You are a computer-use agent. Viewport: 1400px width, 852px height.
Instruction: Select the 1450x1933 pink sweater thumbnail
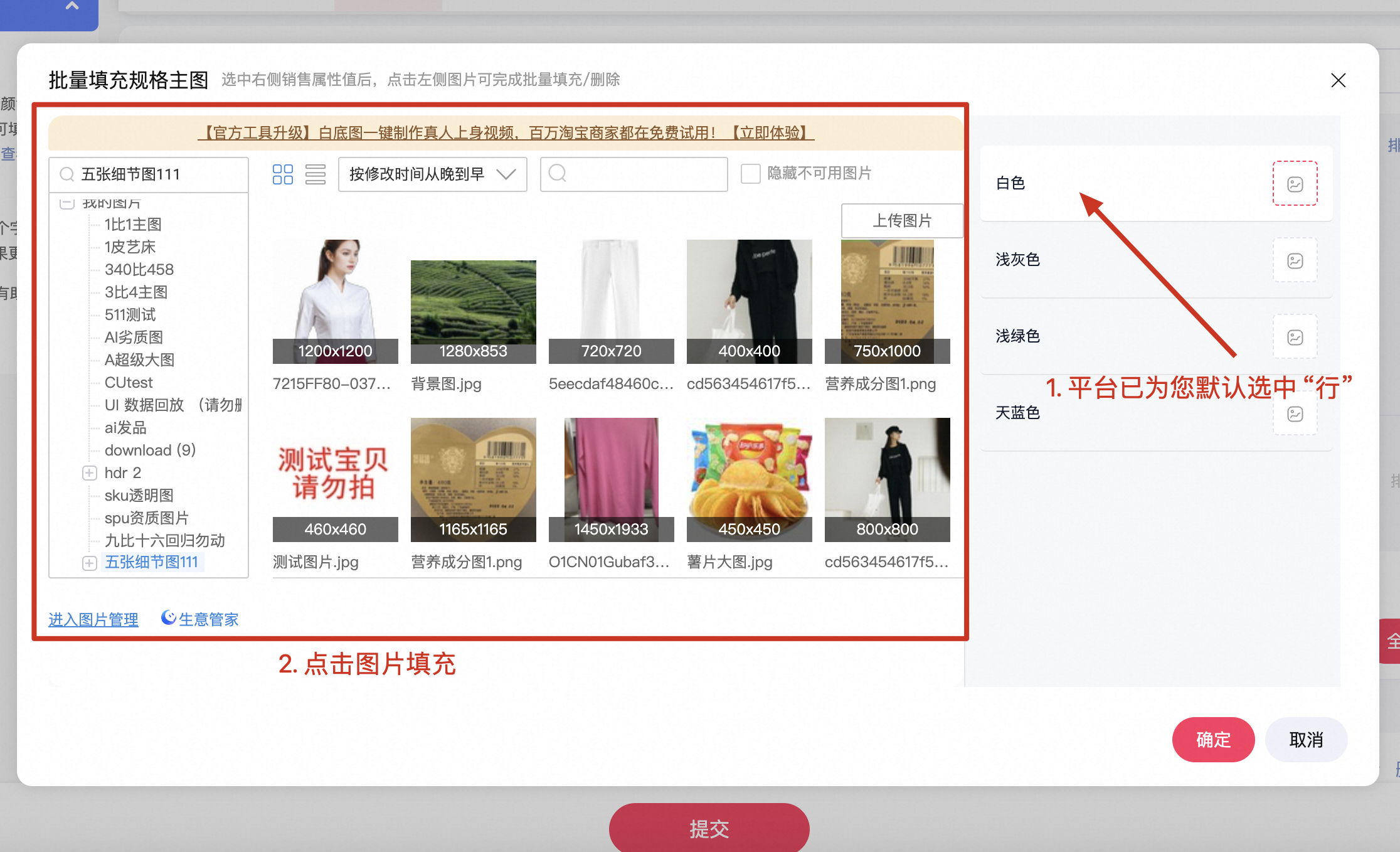pos(612,480)
